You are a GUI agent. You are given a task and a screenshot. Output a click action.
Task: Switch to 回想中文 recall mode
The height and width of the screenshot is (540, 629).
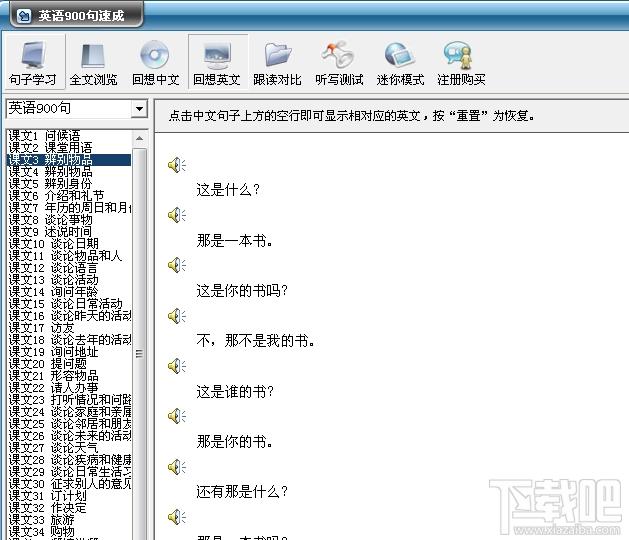[x=156, y=62]
